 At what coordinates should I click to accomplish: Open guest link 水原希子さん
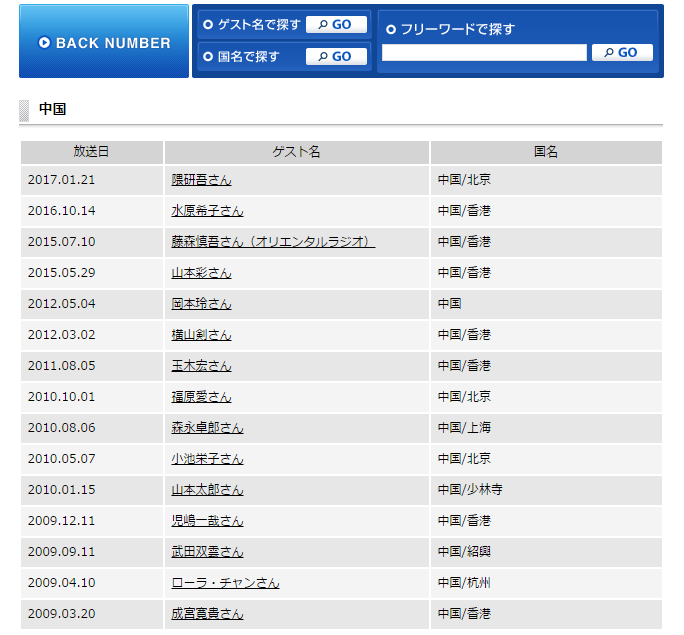pos(207,211)
